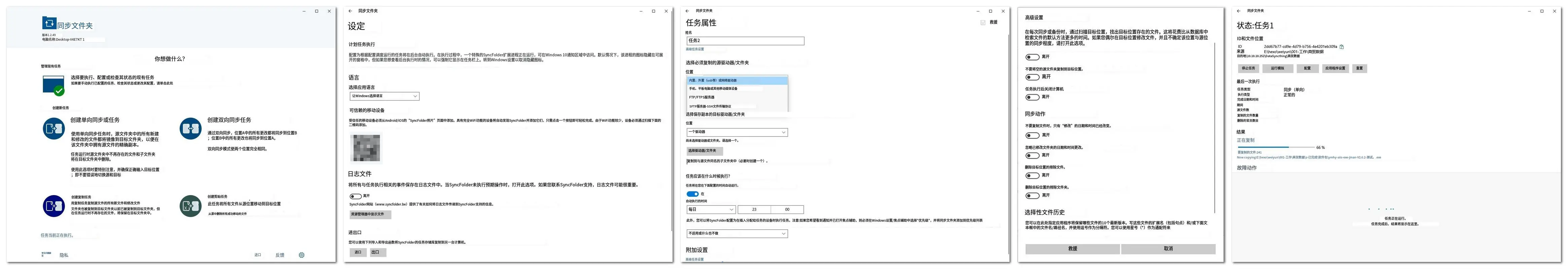This screenshot has height=269, width=1568.
Task: Open the 不适用或什么也不做 dropdown
Action: [737, 234]
